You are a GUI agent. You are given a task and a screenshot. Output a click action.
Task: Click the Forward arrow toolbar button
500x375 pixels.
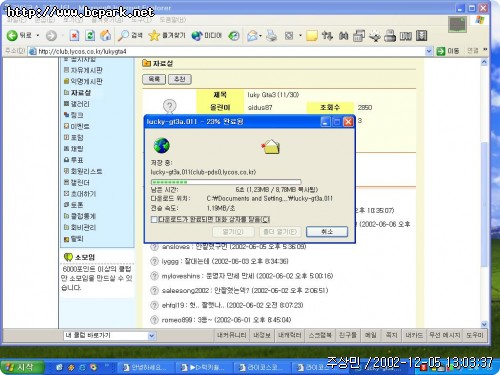tap(51, 35)
